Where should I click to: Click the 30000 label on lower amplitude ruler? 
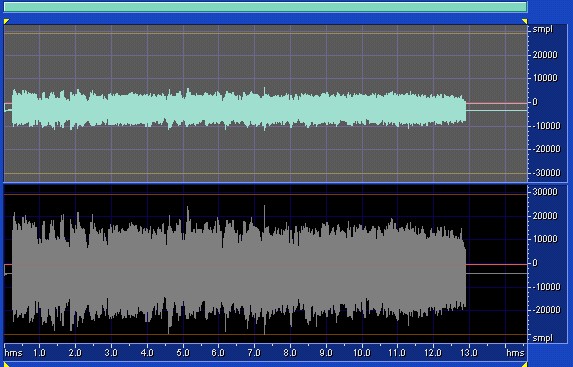click(544, 192)
